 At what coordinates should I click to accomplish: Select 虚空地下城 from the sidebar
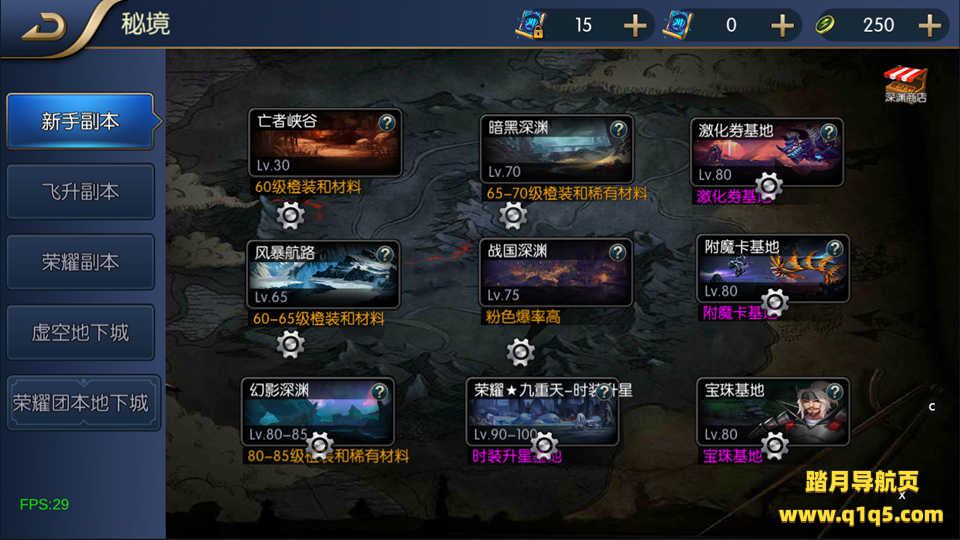pos(80,332)
